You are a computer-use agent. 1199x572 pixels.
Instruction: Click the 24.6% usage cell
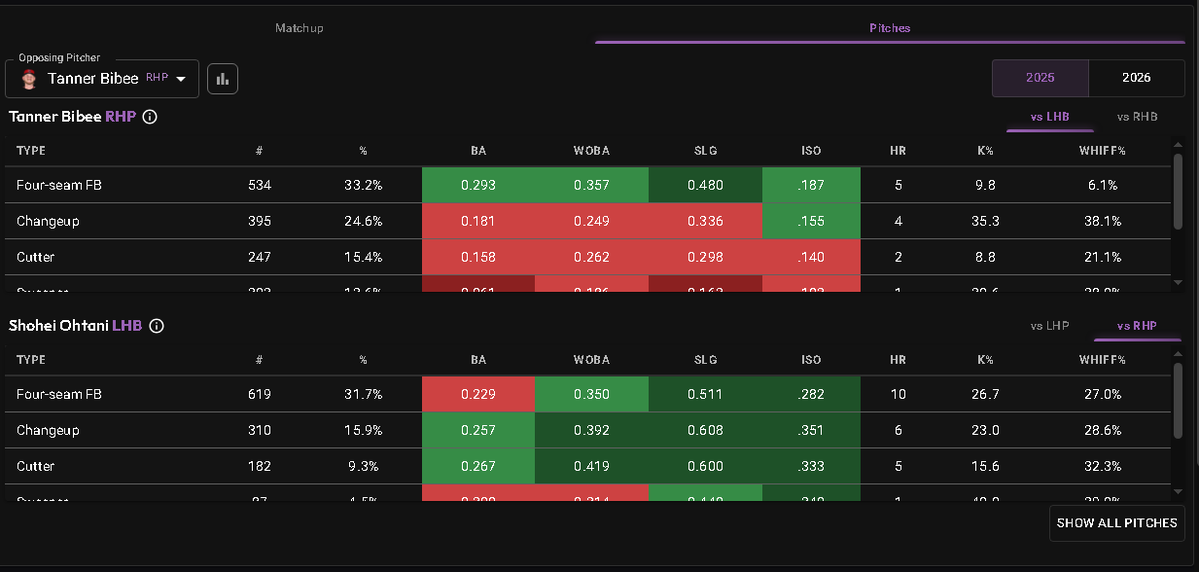coord(363,221)
